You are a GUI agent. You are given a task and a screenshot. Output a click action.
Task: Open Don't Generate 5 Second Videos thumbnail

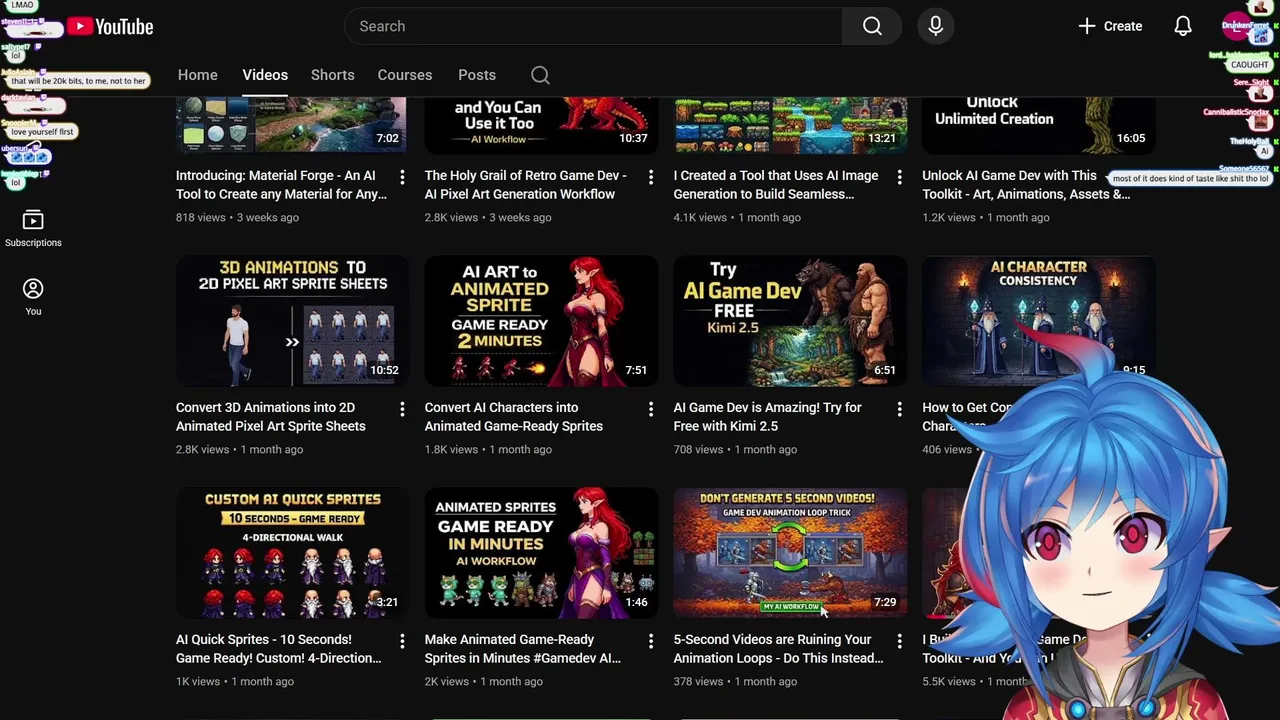(790, 553)
